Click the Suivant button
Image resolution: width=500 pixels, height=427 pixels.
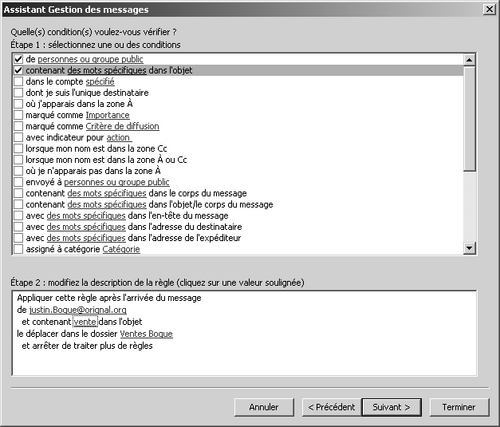coord(391,407)
